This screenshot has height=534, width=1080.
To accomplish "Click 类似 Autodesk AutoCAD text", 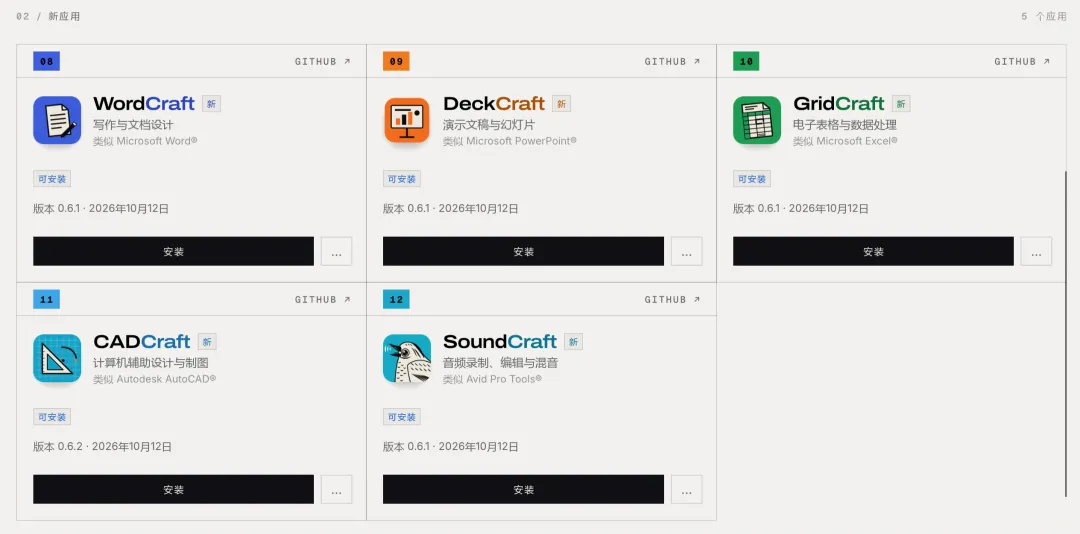I will coord(155,379).
